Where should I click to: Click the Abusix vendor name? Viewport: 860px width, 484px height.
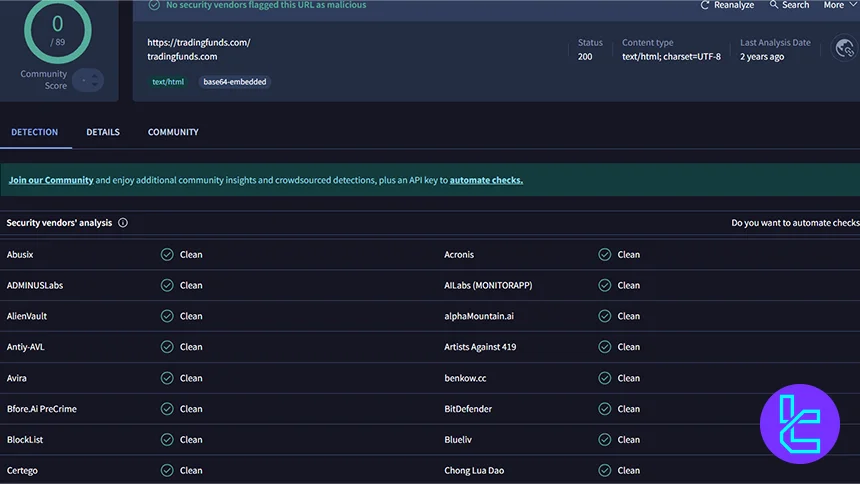pyautogui.click(x=20, y=255)
